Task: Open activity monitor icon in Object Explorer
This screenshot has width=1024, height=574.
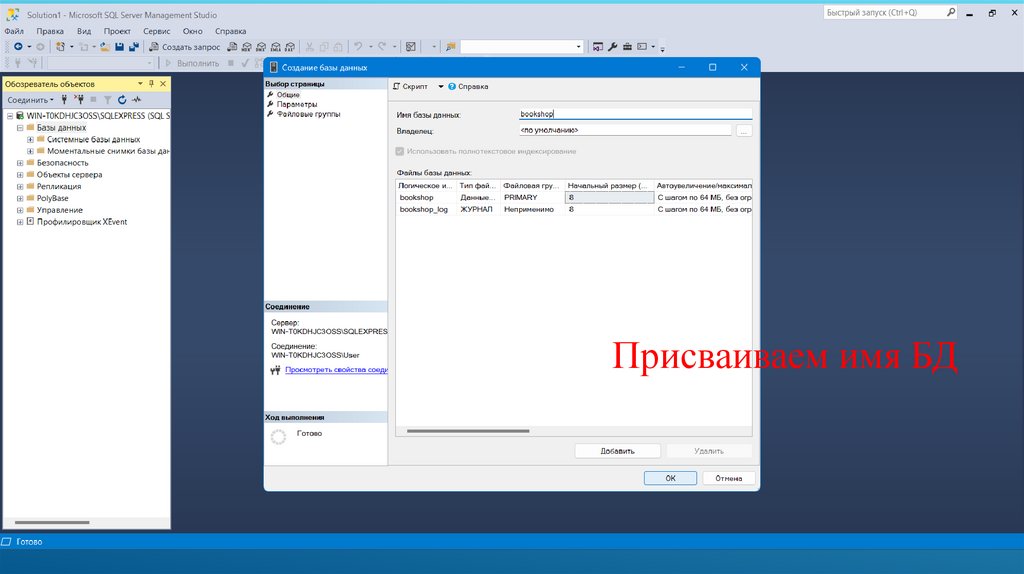Action: [x=136, y=100]
